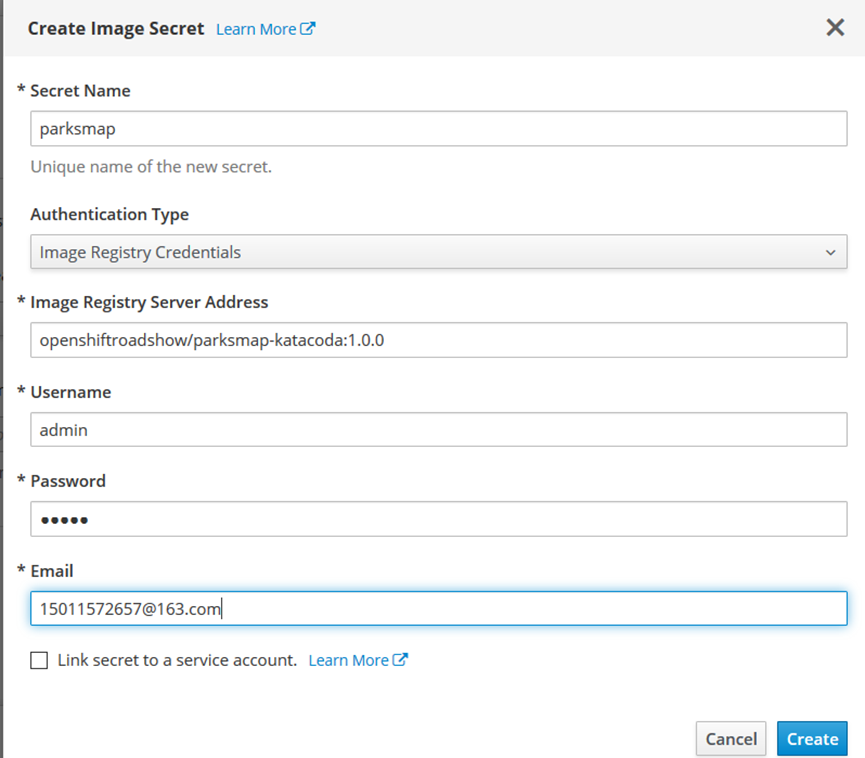Open the header Learn More link

256,29
